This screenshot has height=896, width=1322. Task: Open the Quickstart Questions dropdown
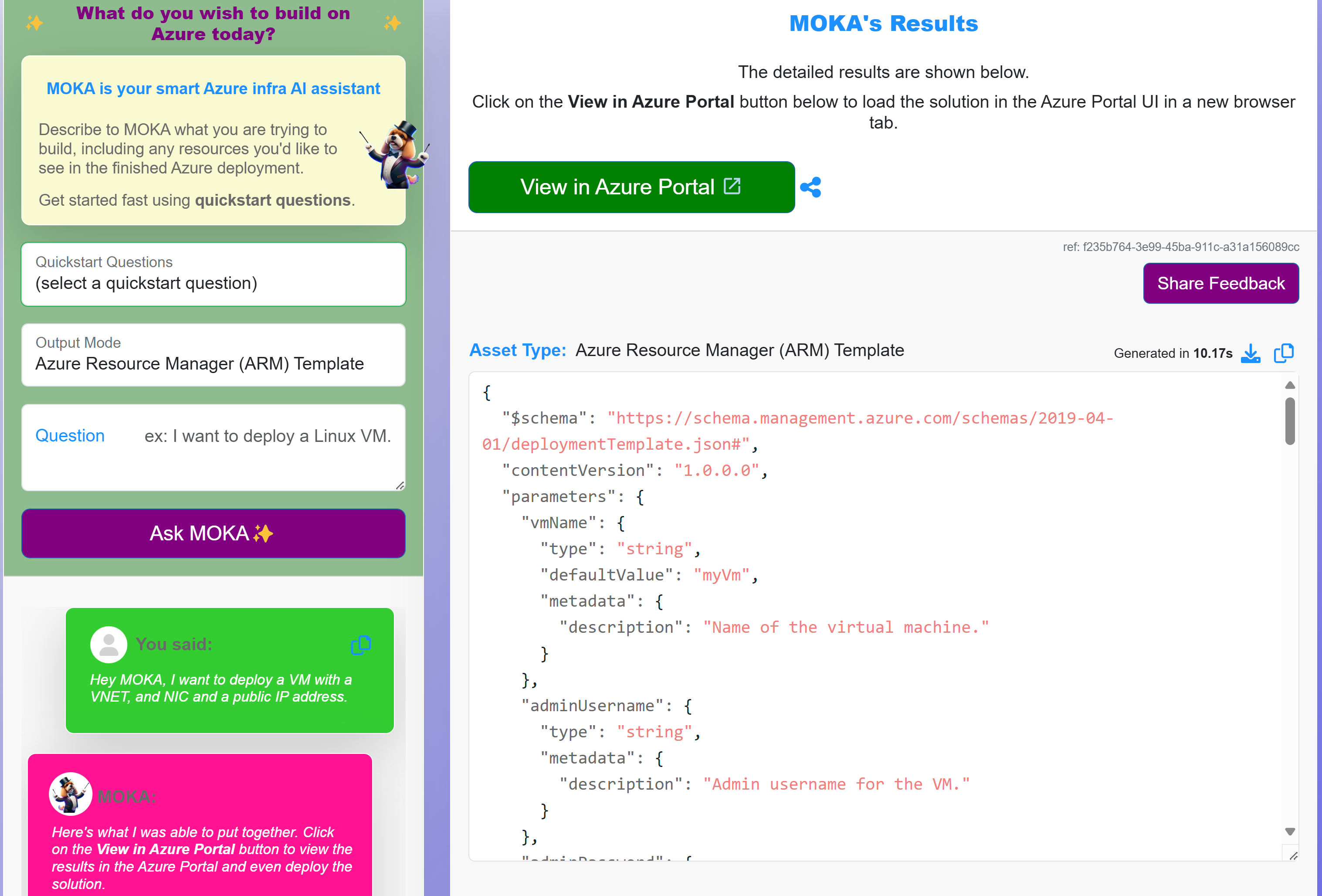click(214, 274)
